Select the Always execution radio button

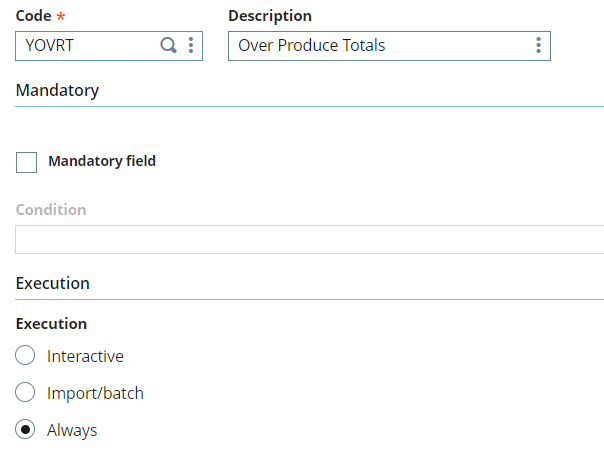(26, 430)
